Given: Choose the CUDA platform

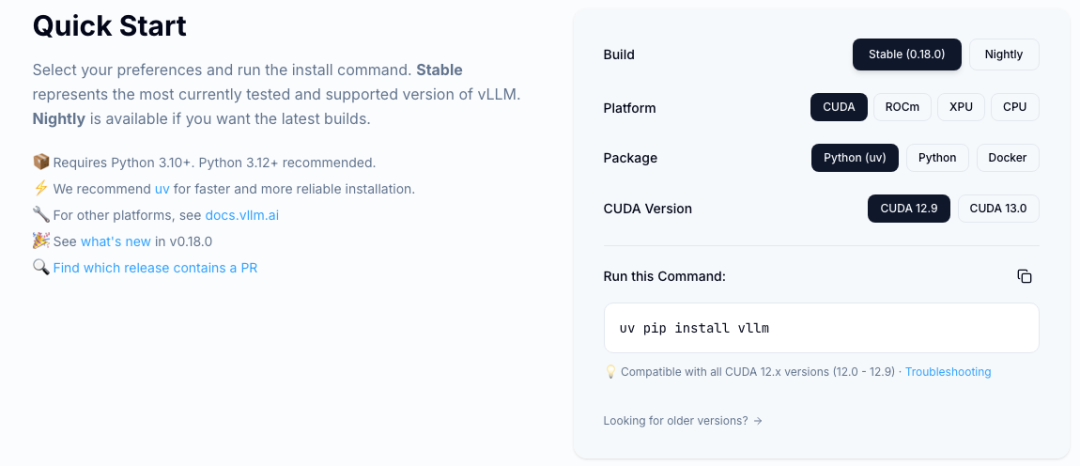Looking at the screenshot, I should click(839, 107).
